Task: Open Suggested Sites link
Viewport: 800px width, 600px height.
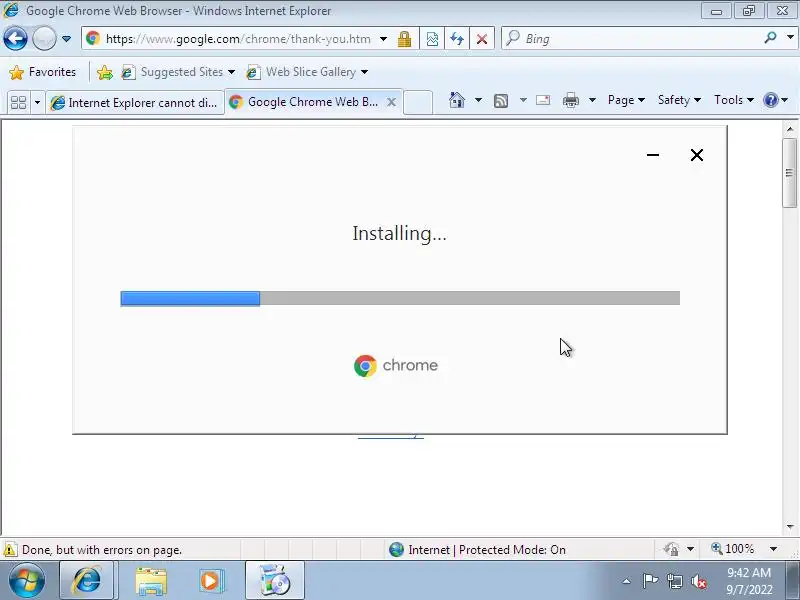Action: pyautogui.click(x=178, y=72)
